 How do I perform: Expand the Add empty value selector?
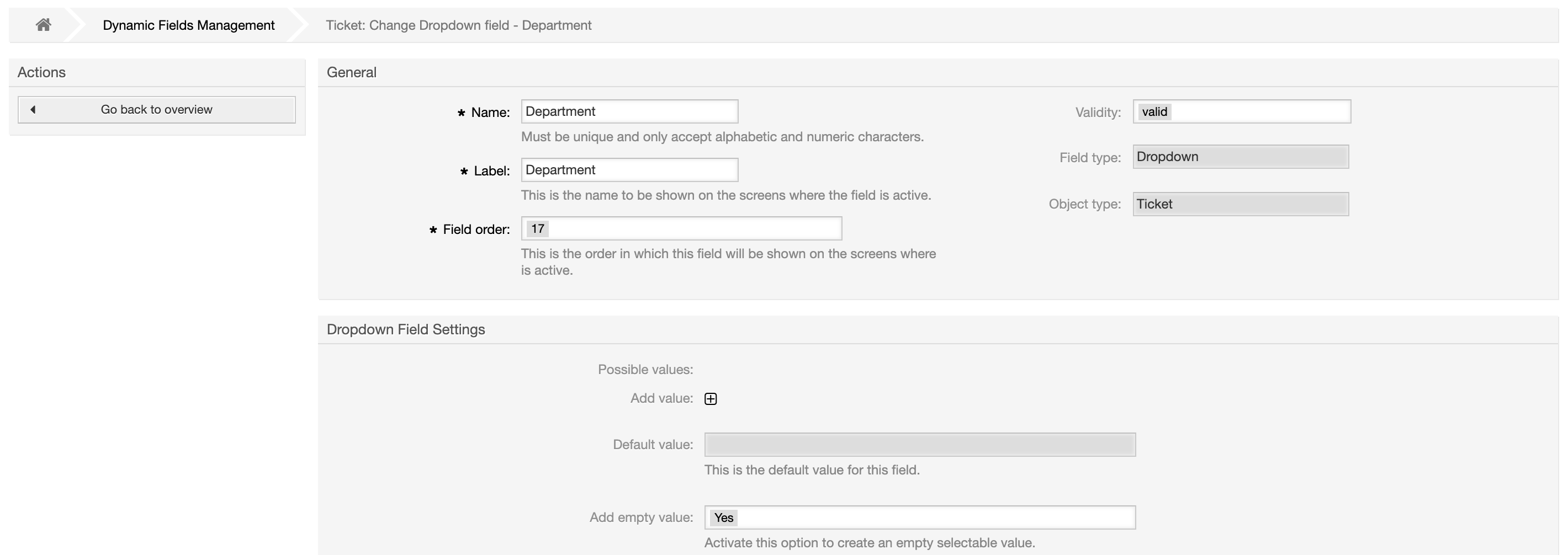click(x=919, y=517)
